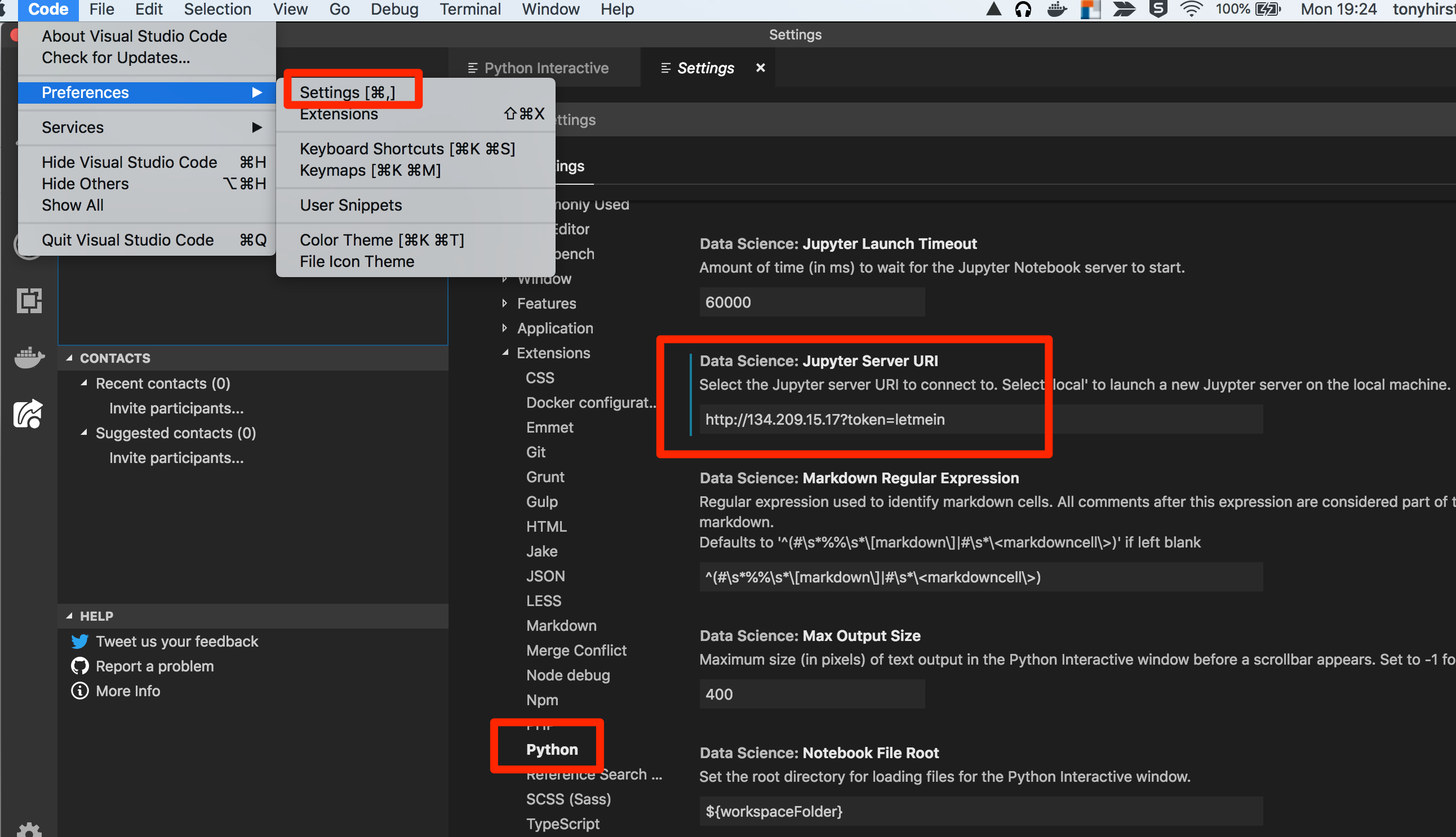Image resolution: width=1456 pixels, height=837 pixels.
Task: Open the Terminal menu
Action: [x=470, y=9]
